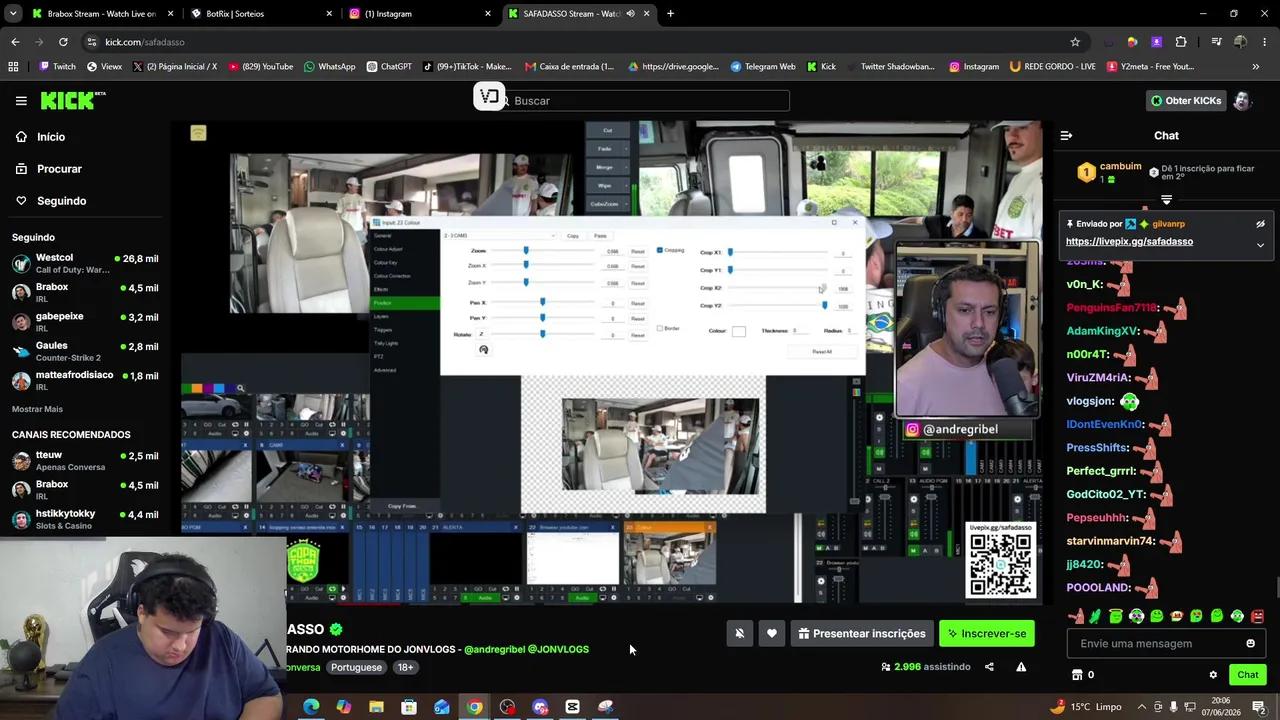
Task: Switch to BotRix Sorteios tab
Action: 260,14
